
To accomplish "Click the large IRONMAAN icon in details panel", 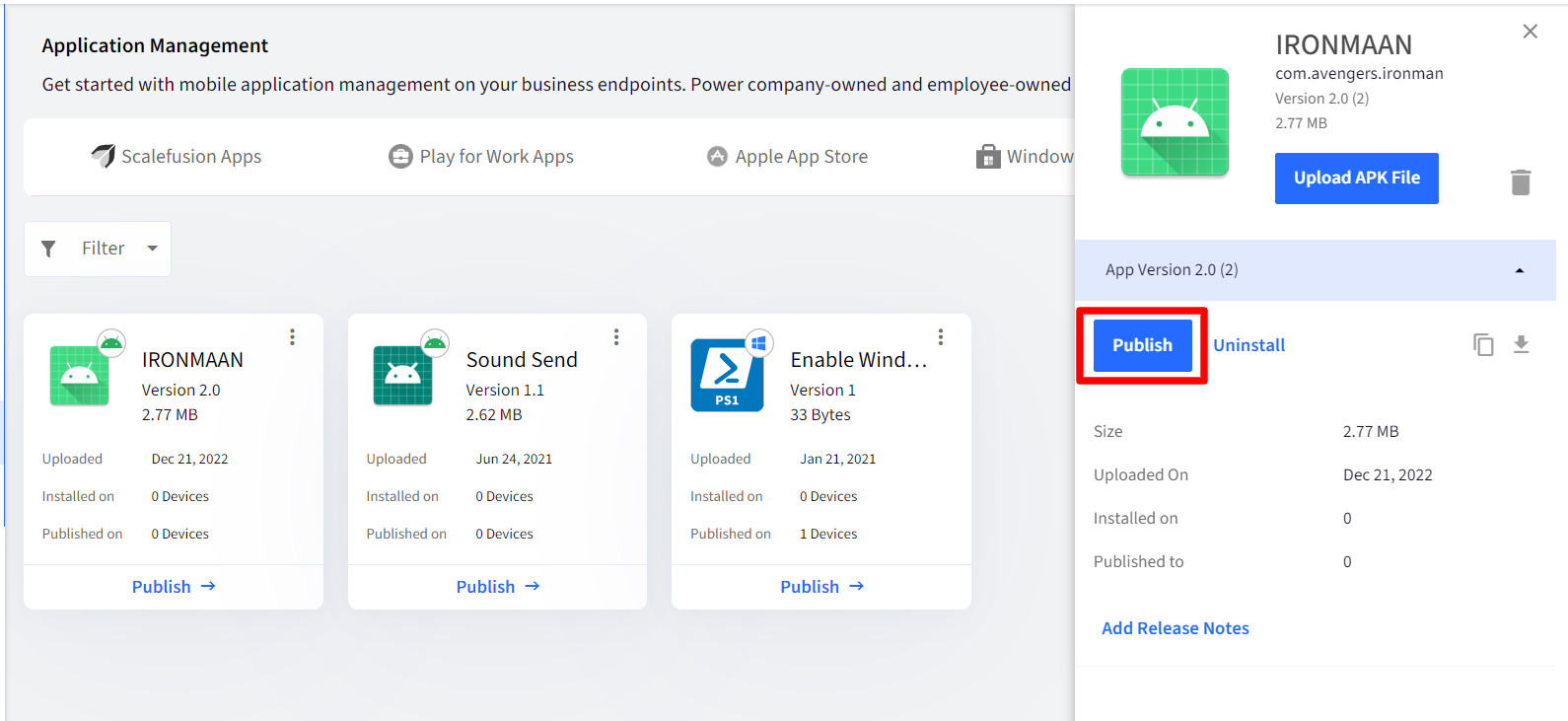I will [1175, 122].
